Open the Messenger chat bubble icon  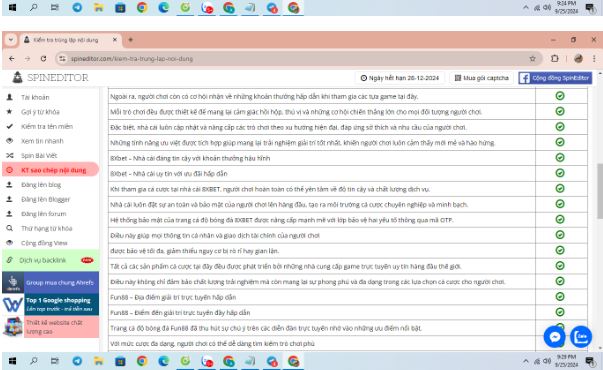(554, 337)
